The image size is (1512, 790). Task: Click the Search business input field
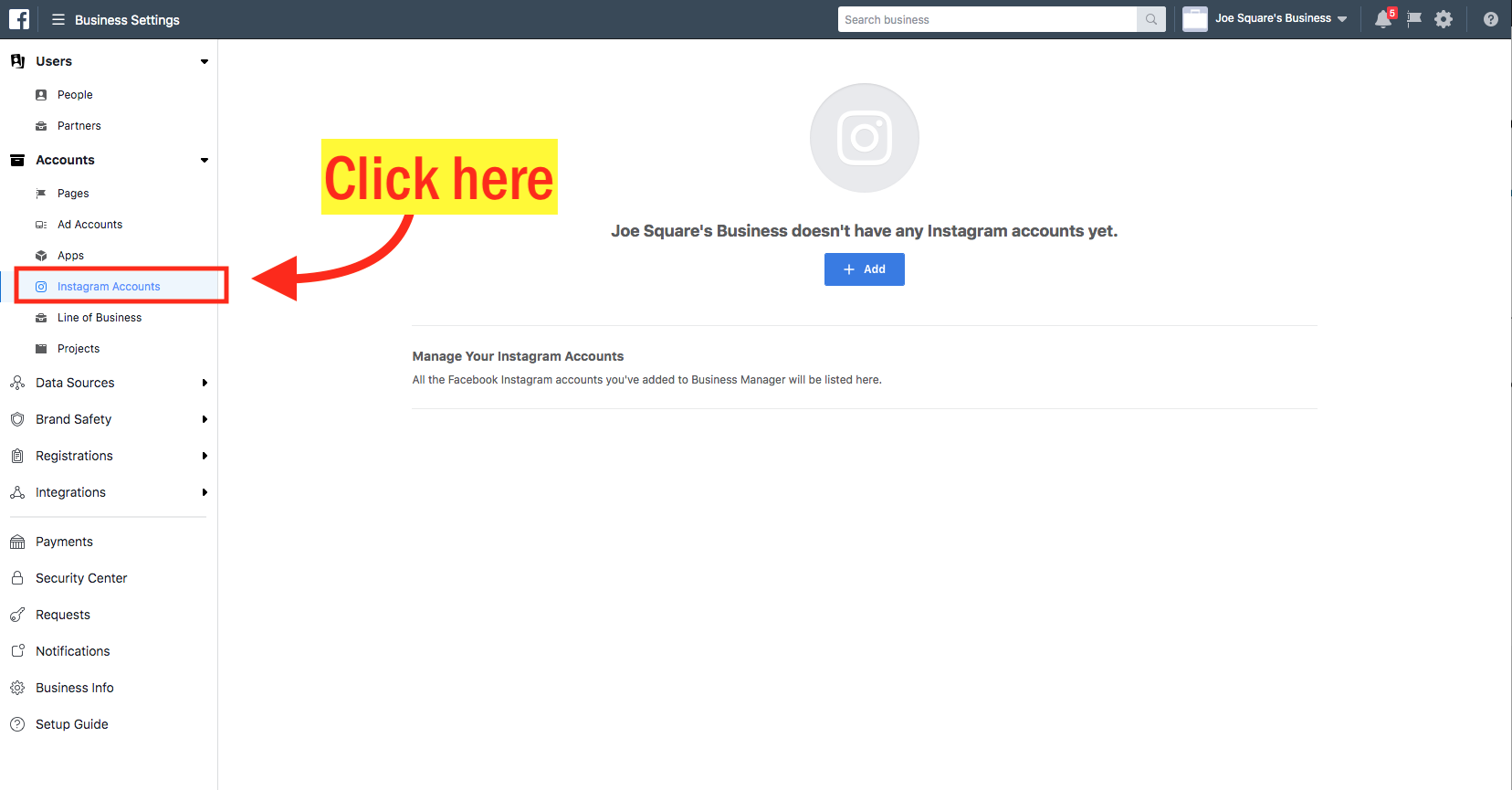pos(987,19)
